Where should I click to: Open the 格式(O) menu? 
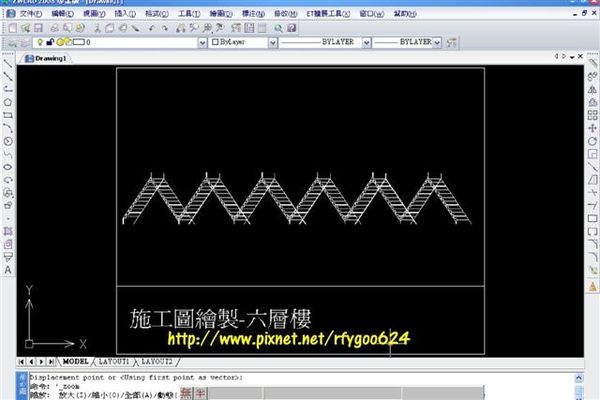(157, 14)
